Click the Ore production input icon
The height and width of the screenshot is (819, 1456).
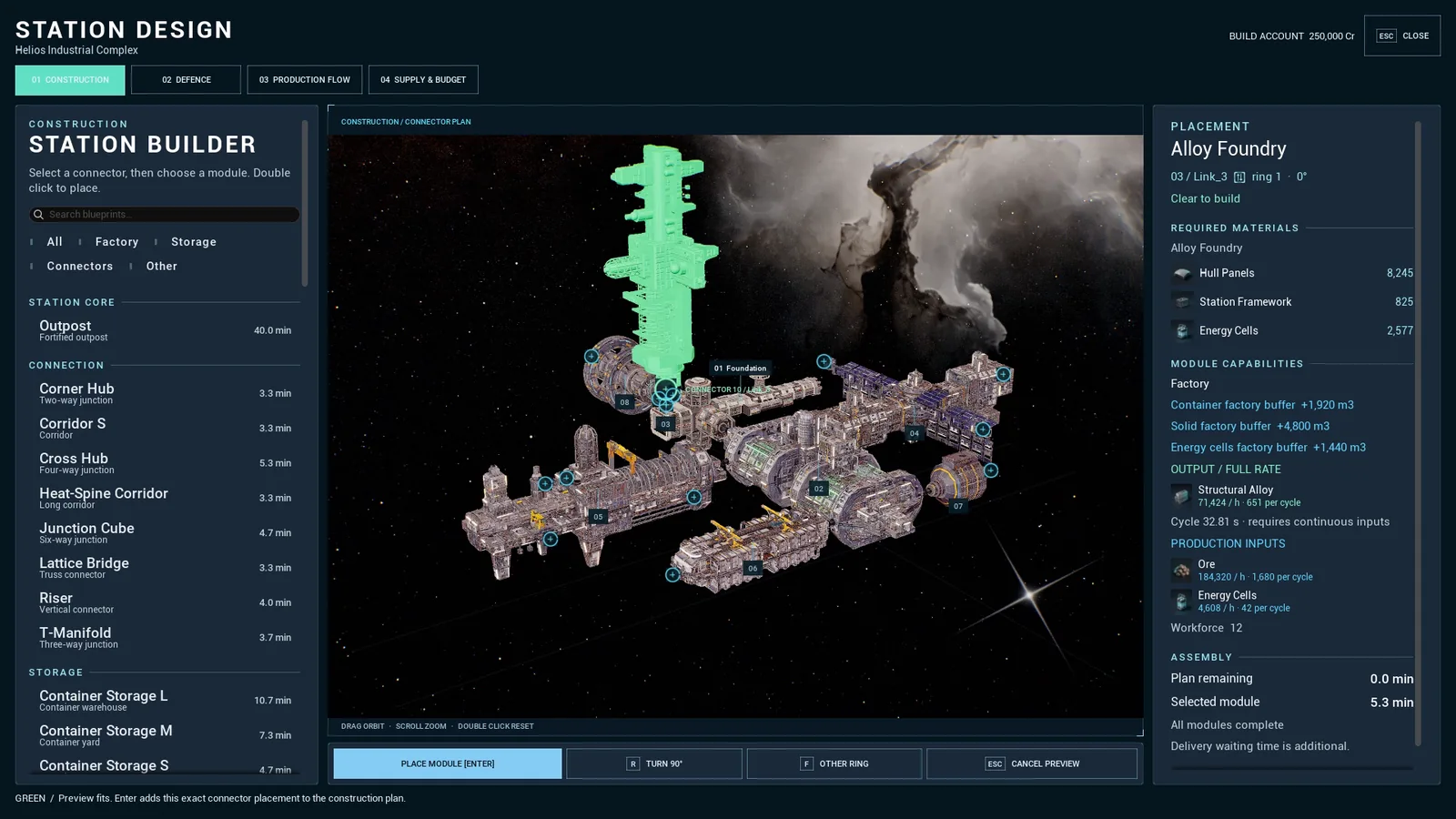[1181, 571]
